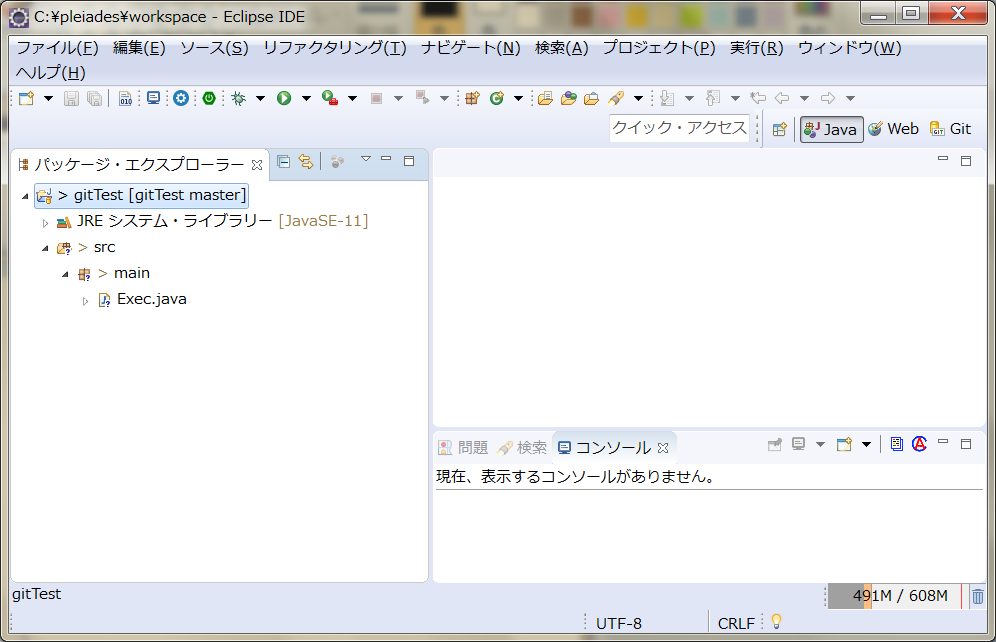Viewport: 996px width, 642px height.
Task: Click the Open Type folder icon
Action: click(545, 98)
